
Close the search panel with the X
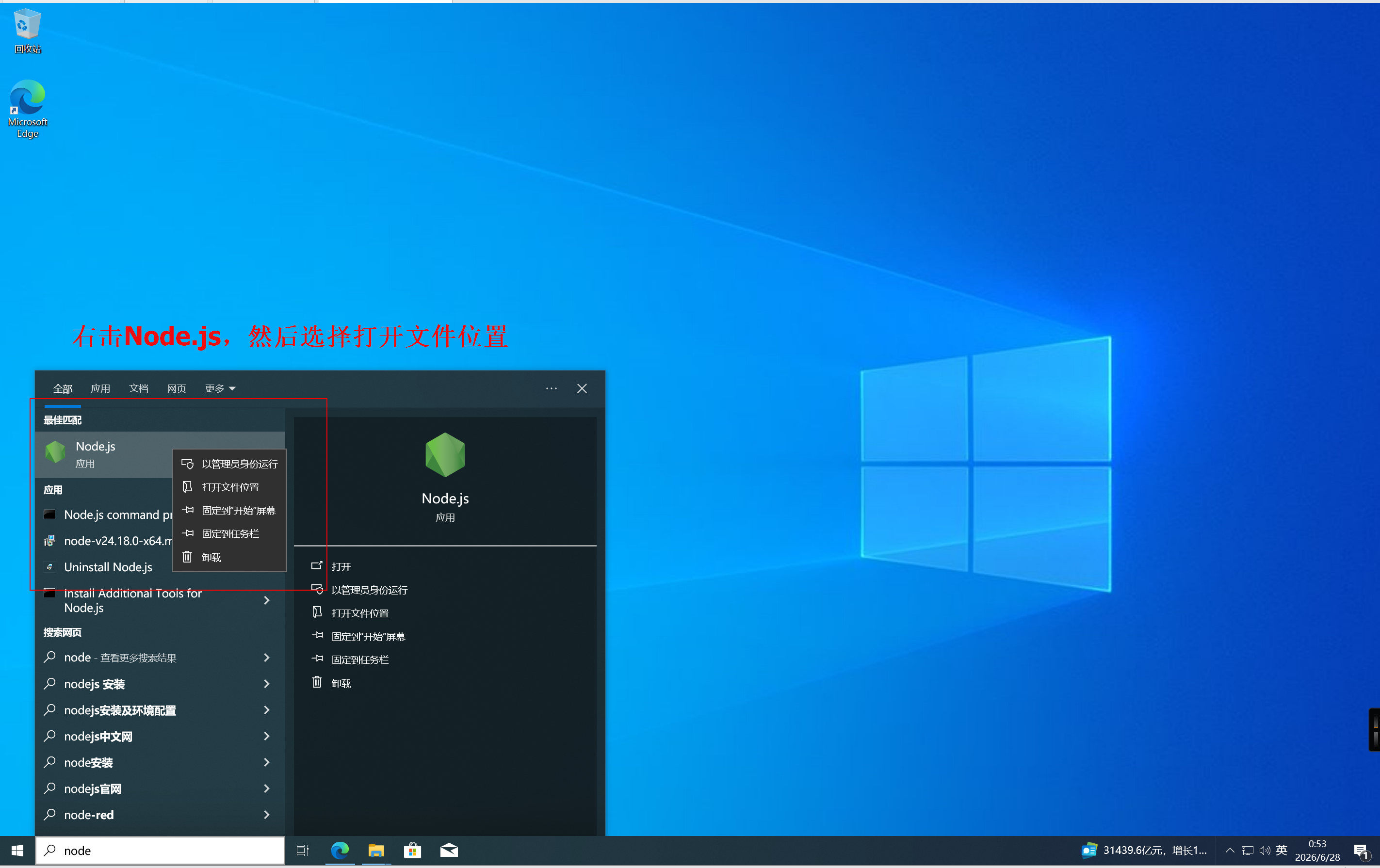[582, 388]
